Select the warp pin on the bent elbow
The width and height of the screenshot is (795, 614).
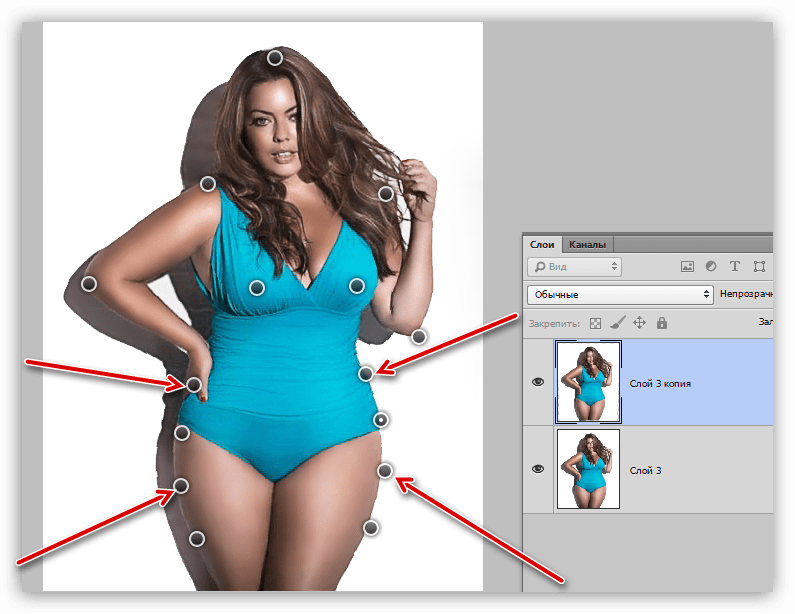[89, 284]
